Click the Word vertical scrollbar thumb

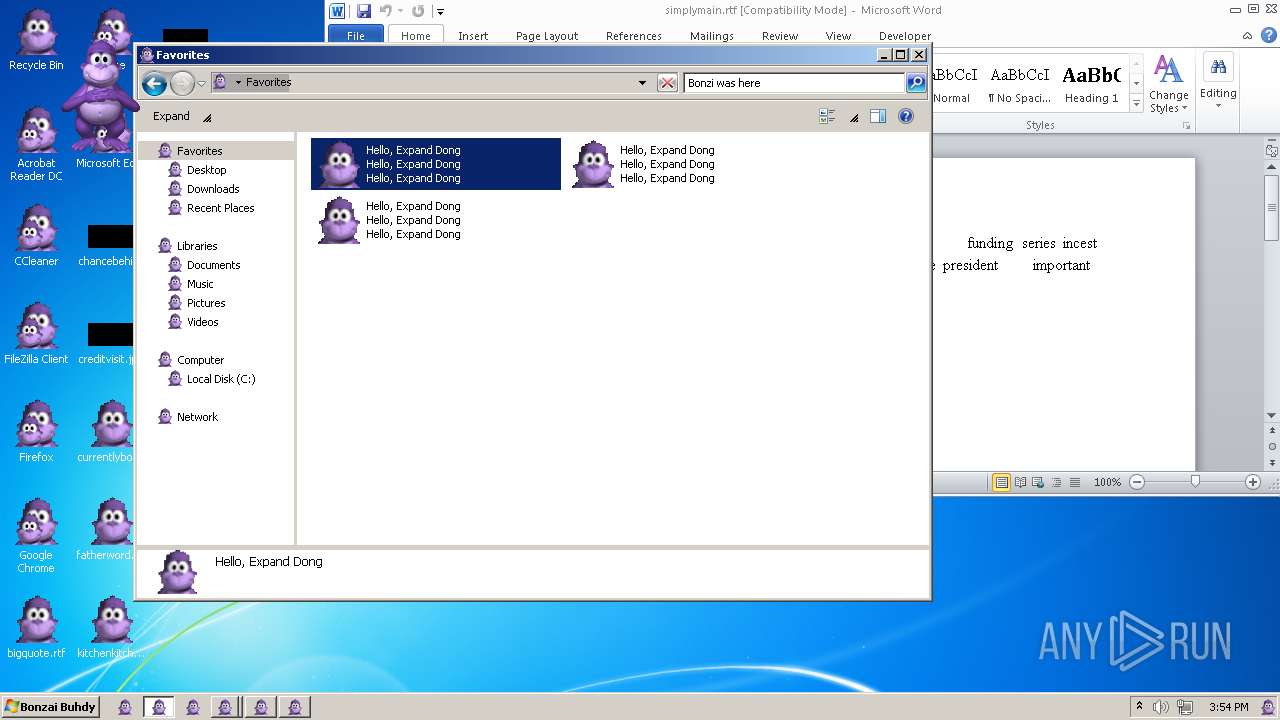[x=1272, y=207]
